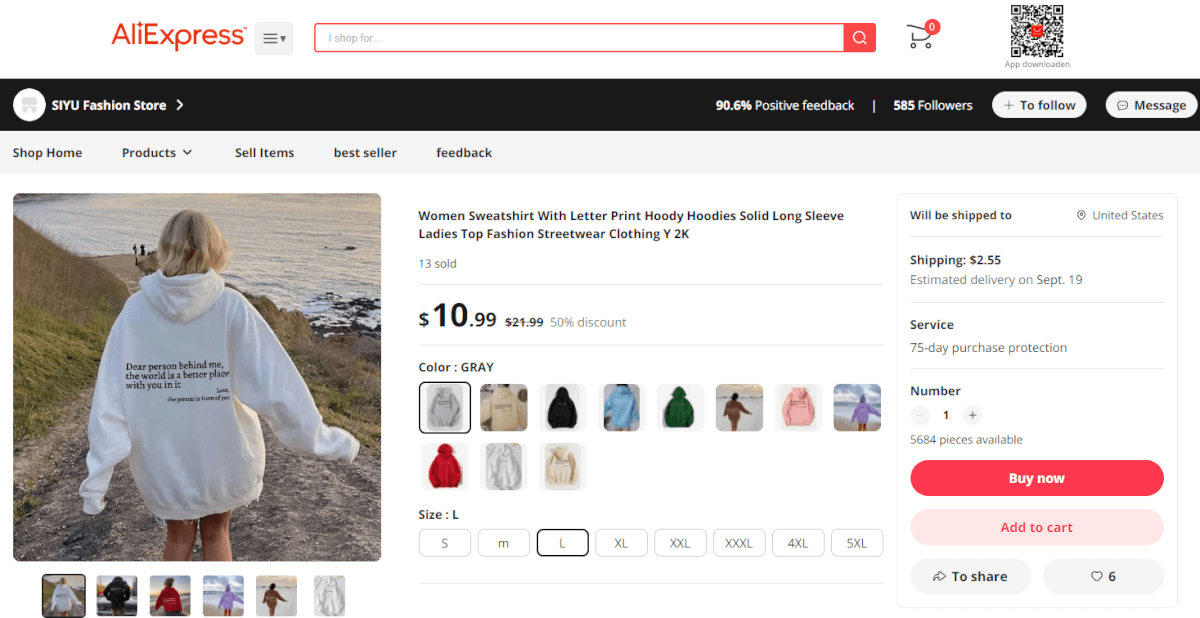1200x618 pixels.
Task: Click 'Estimated delivery on Sept. 19' text
Action: (996, 280)
